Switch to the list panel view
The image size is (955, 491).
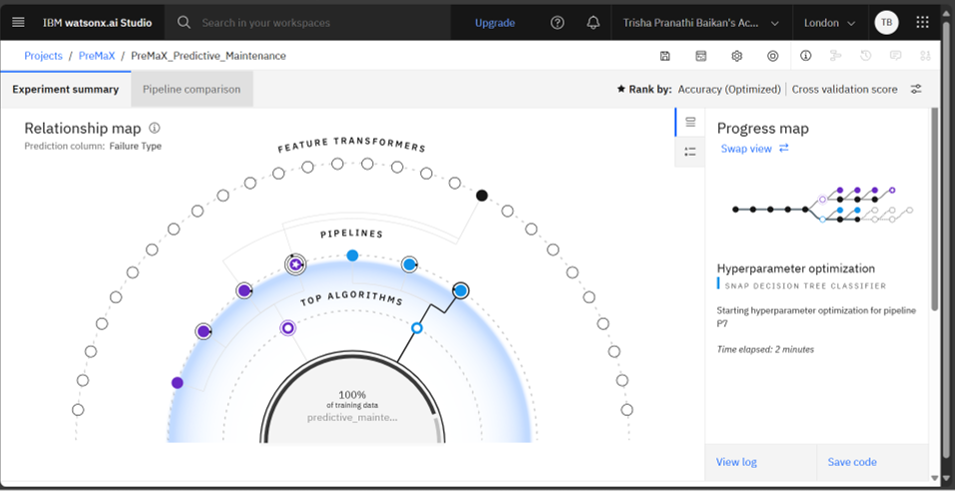[x=690, y=152]
